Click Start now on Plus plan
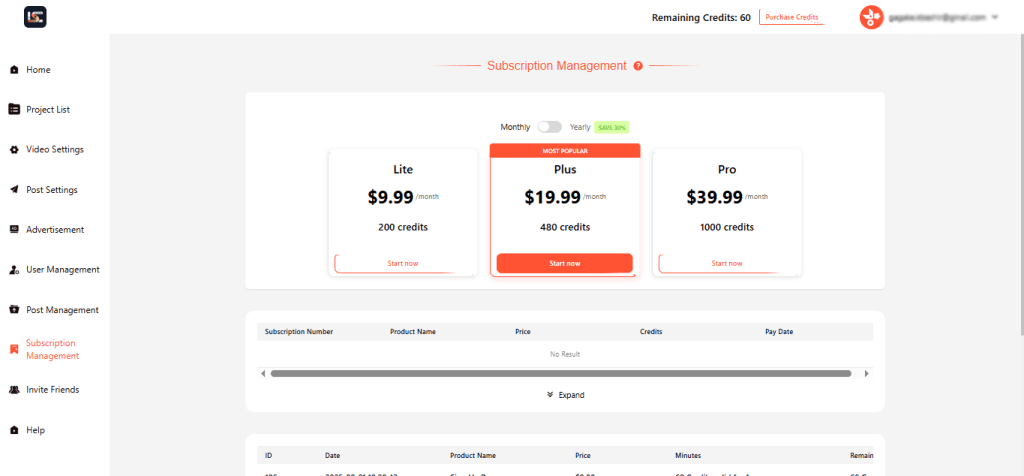This screenshot has width=1024, height=476. tap(564, 263)
